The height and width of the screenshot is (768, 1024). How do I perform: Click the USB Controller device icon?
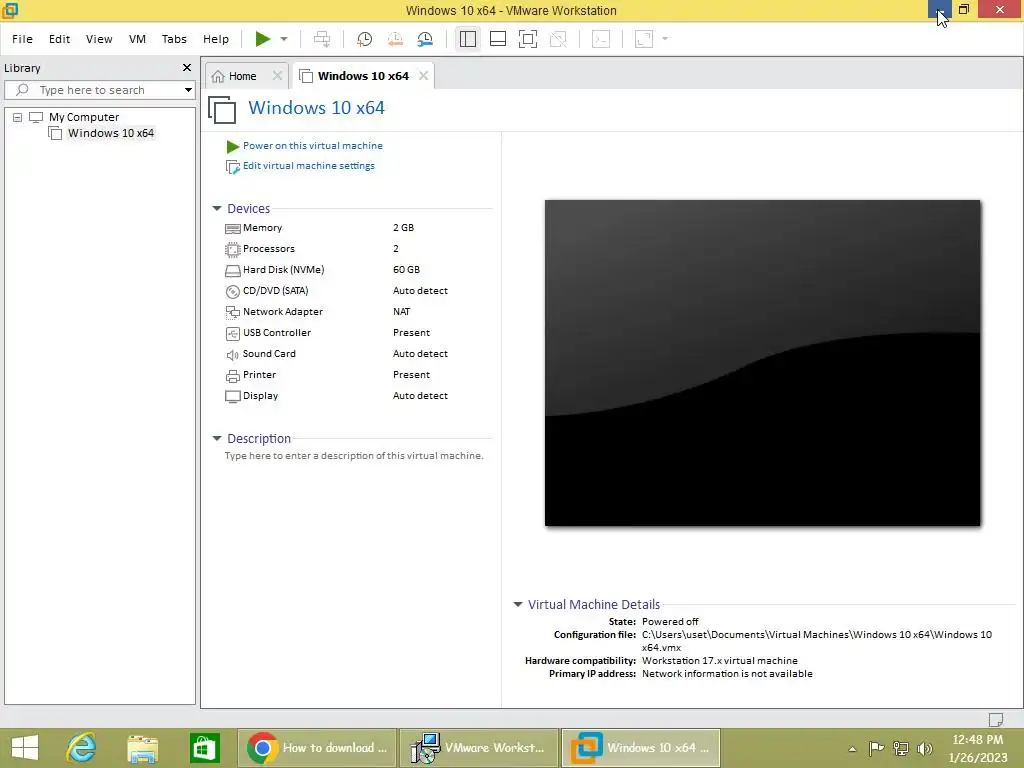pyautogui.click(x=232, y=334)
